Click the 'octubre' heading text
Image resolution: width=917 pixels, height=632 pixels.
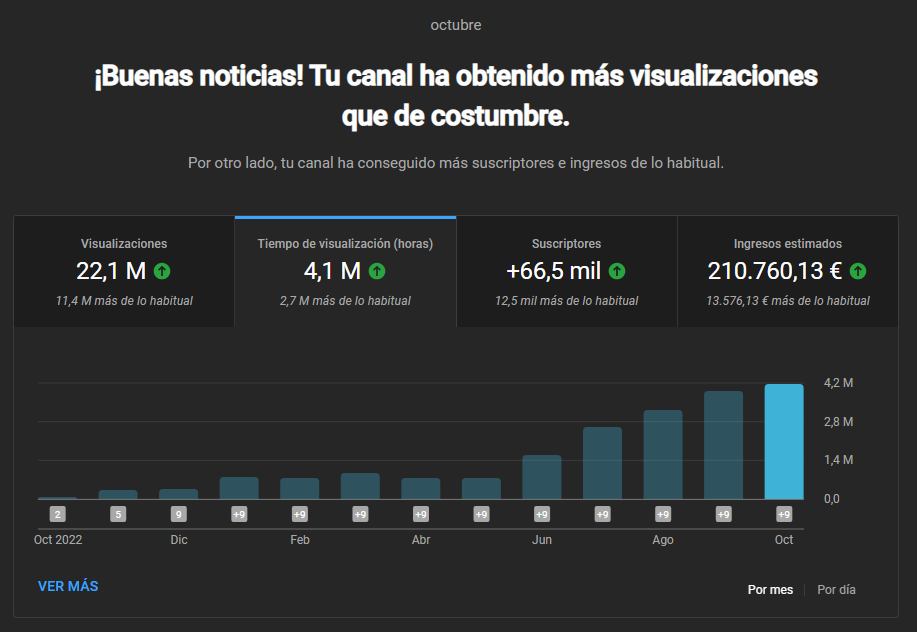(x=456, y=25)
